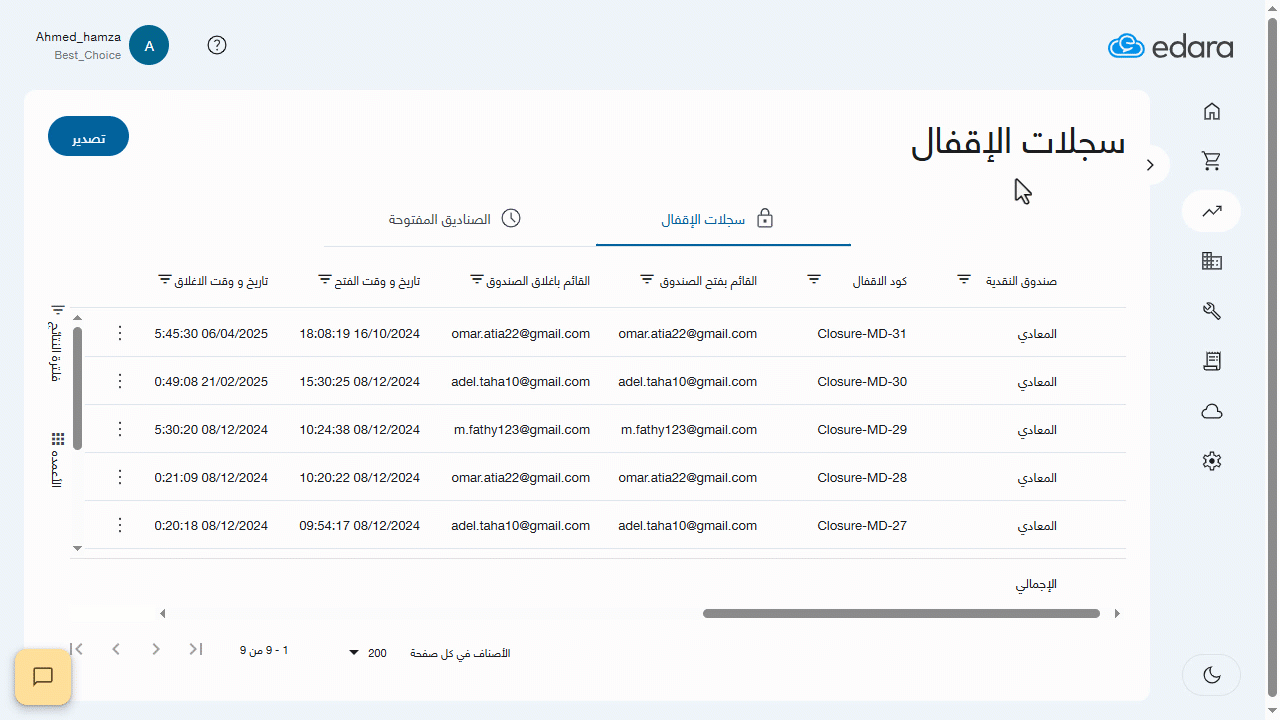The height and width of the screenshot is (720, 1280).
Task: Click the vertical table scrollbar thumb
Action: coord(77,388)
